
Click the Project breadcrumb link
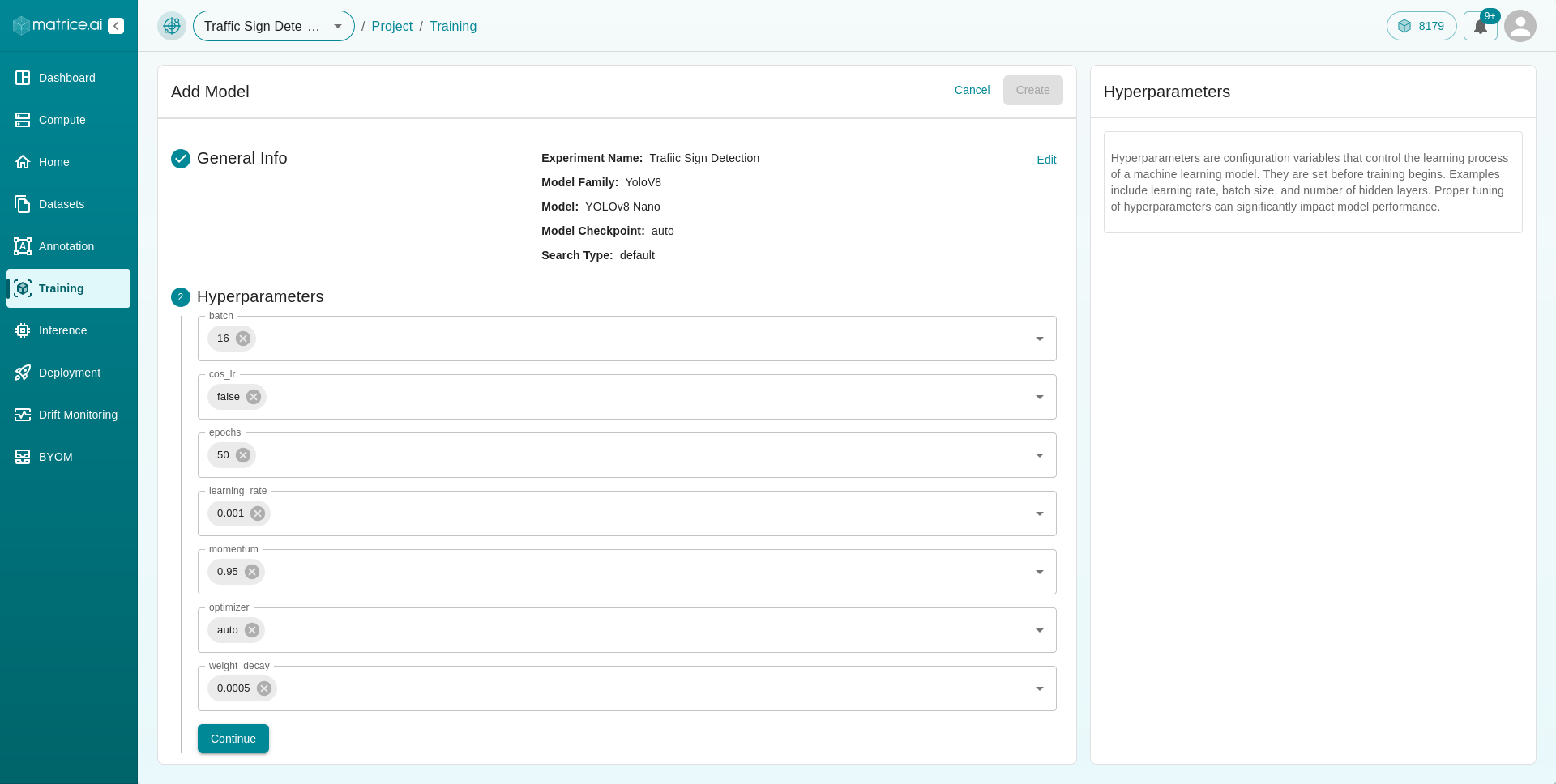392,26
